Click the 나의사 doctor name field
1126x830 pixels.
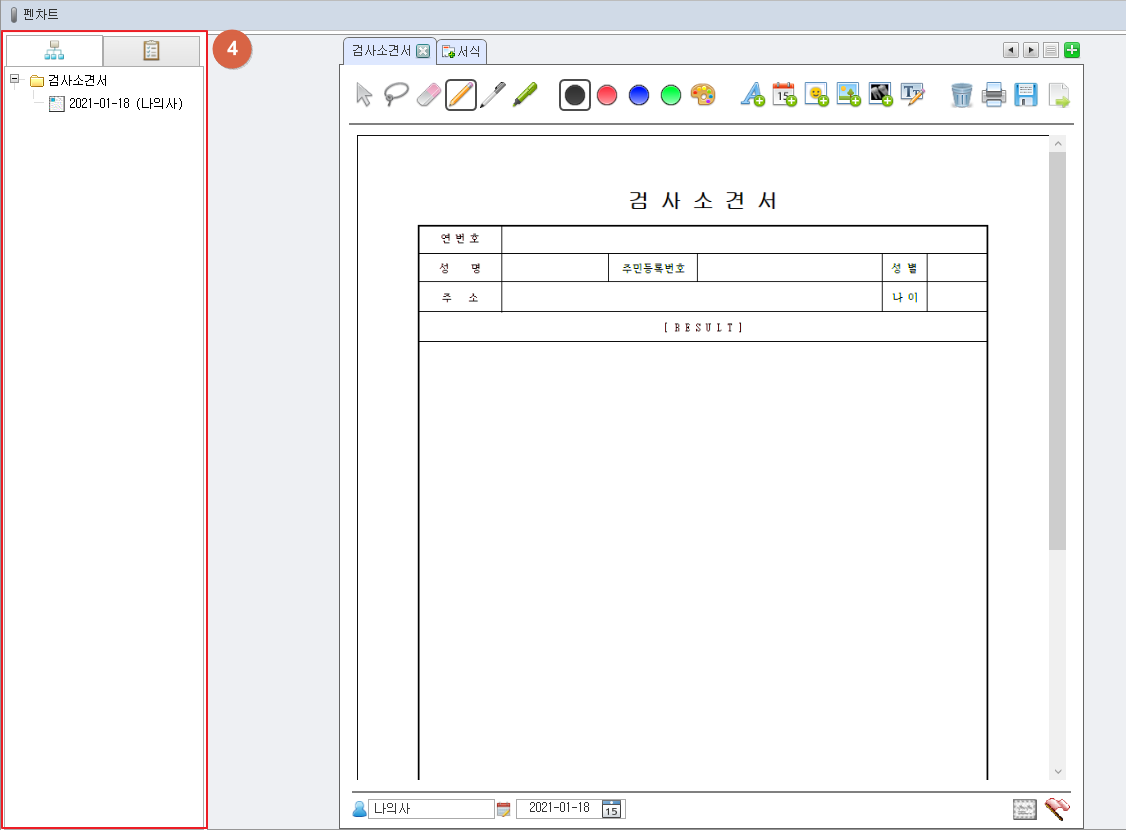430,809
